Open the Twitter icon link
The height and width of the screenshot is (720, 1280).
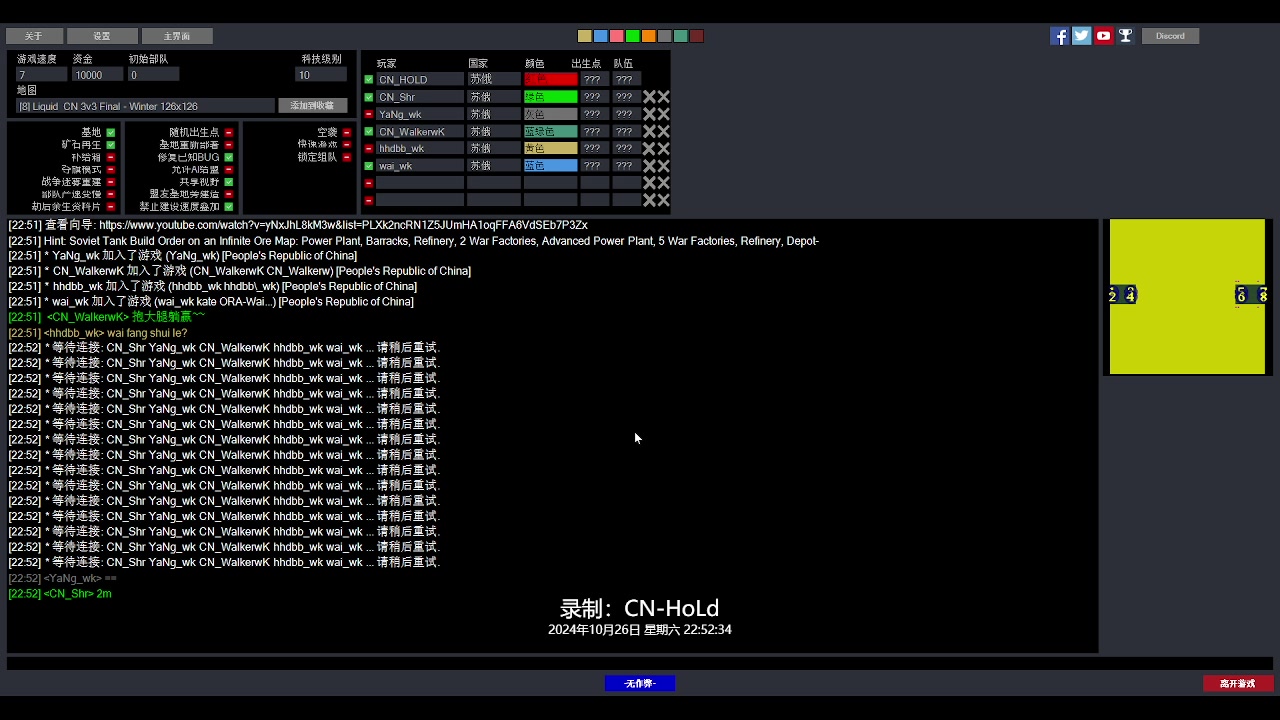pos(1081,36)
